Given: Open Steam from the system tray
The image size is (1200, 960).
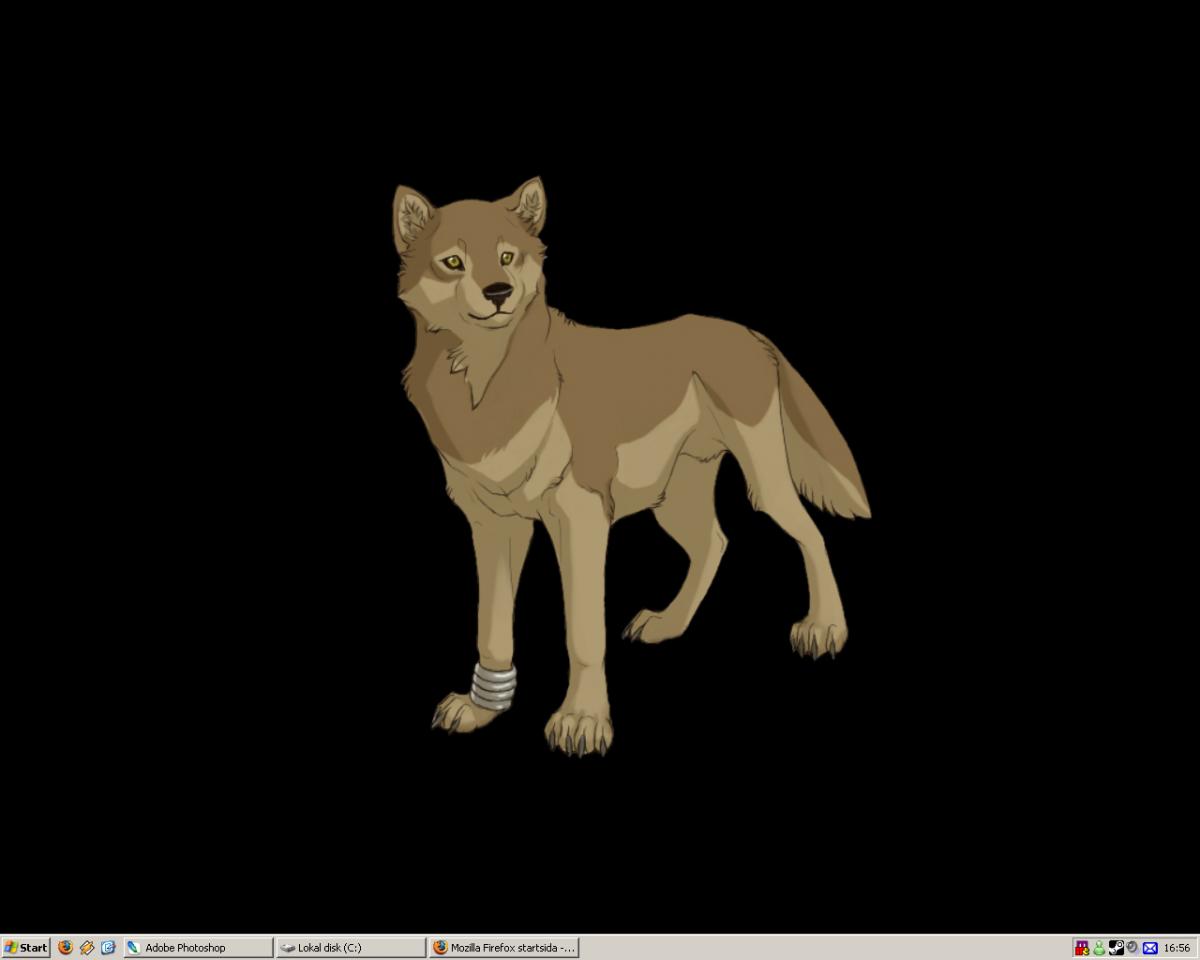Looking at the screenshot, I should click(x=1116, y=947).
